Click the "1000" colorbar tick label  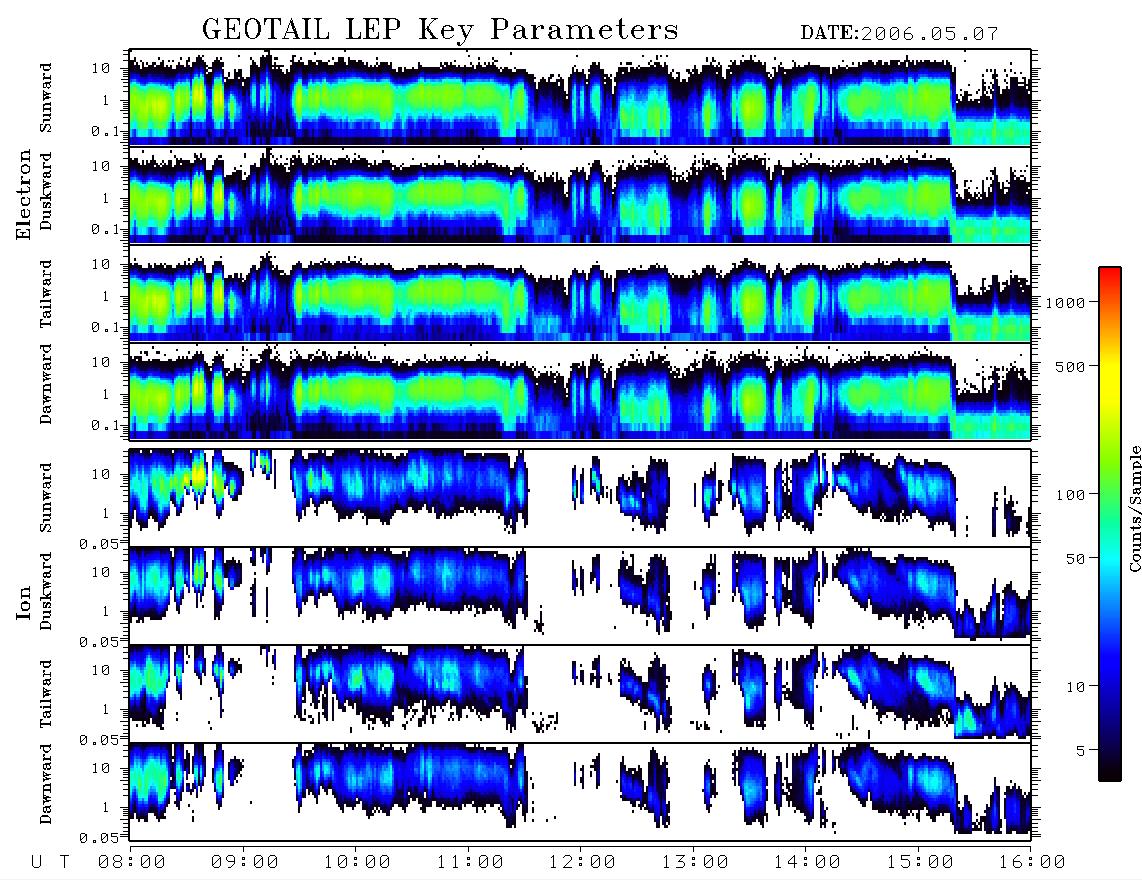[x=1066, y=303]
